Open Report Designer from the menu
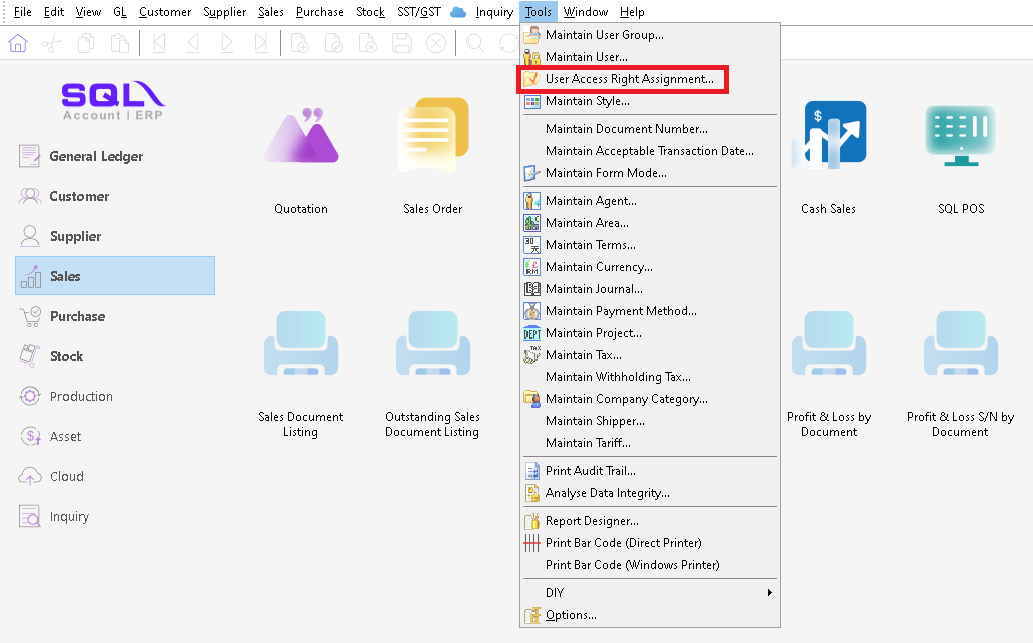Screen dimensions: 1033x643 point(592,521)
